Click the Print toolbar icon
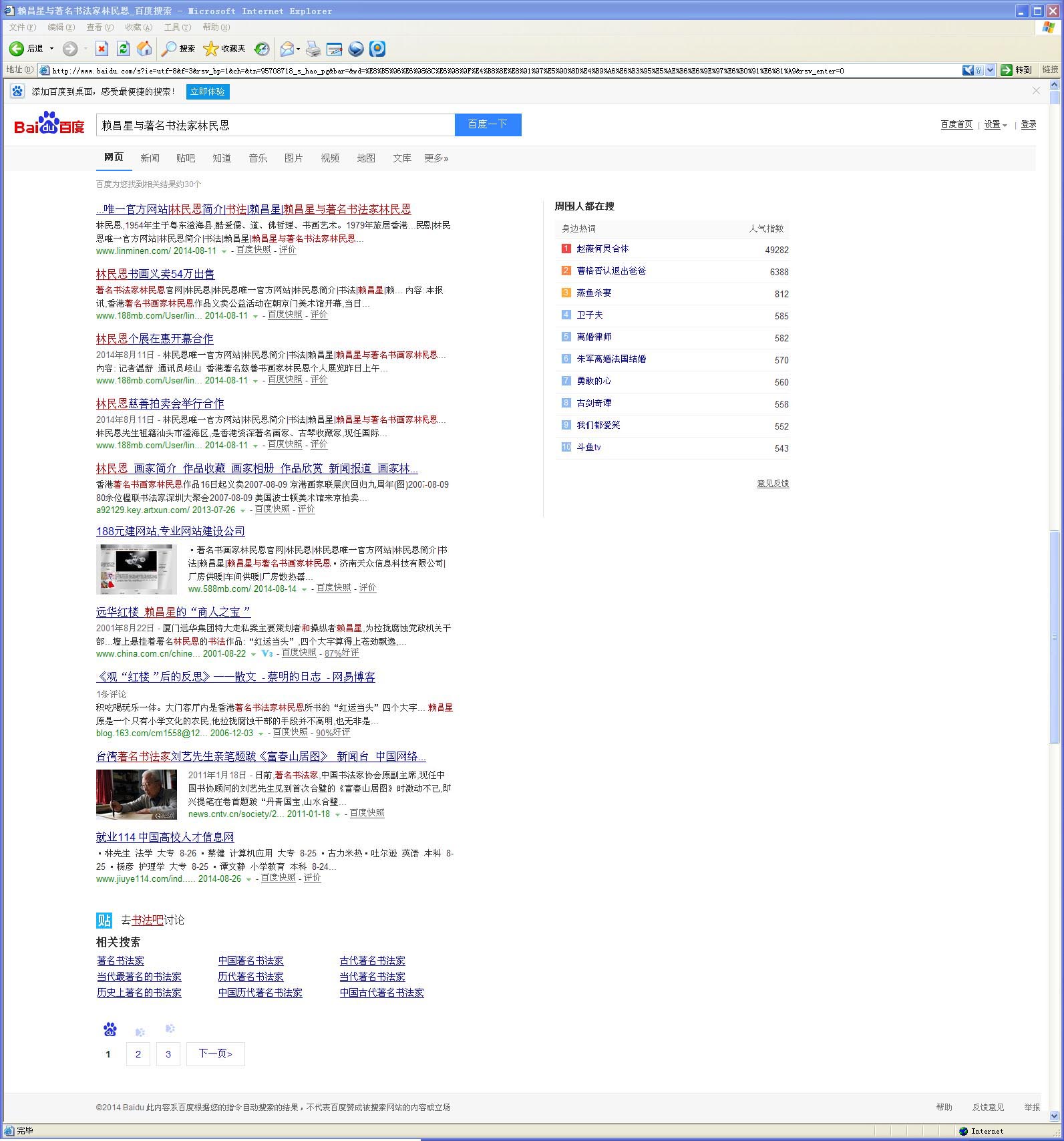This screenshot has height=1141, width=1064. [313, 49]
